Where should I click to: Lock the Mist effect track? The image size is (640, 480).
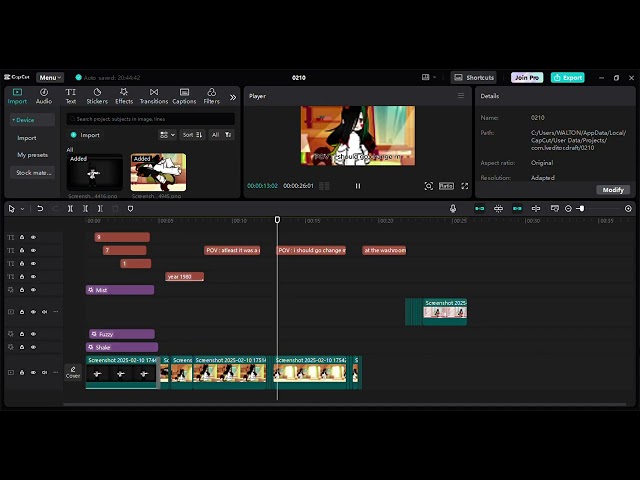[x=22, y=290]
